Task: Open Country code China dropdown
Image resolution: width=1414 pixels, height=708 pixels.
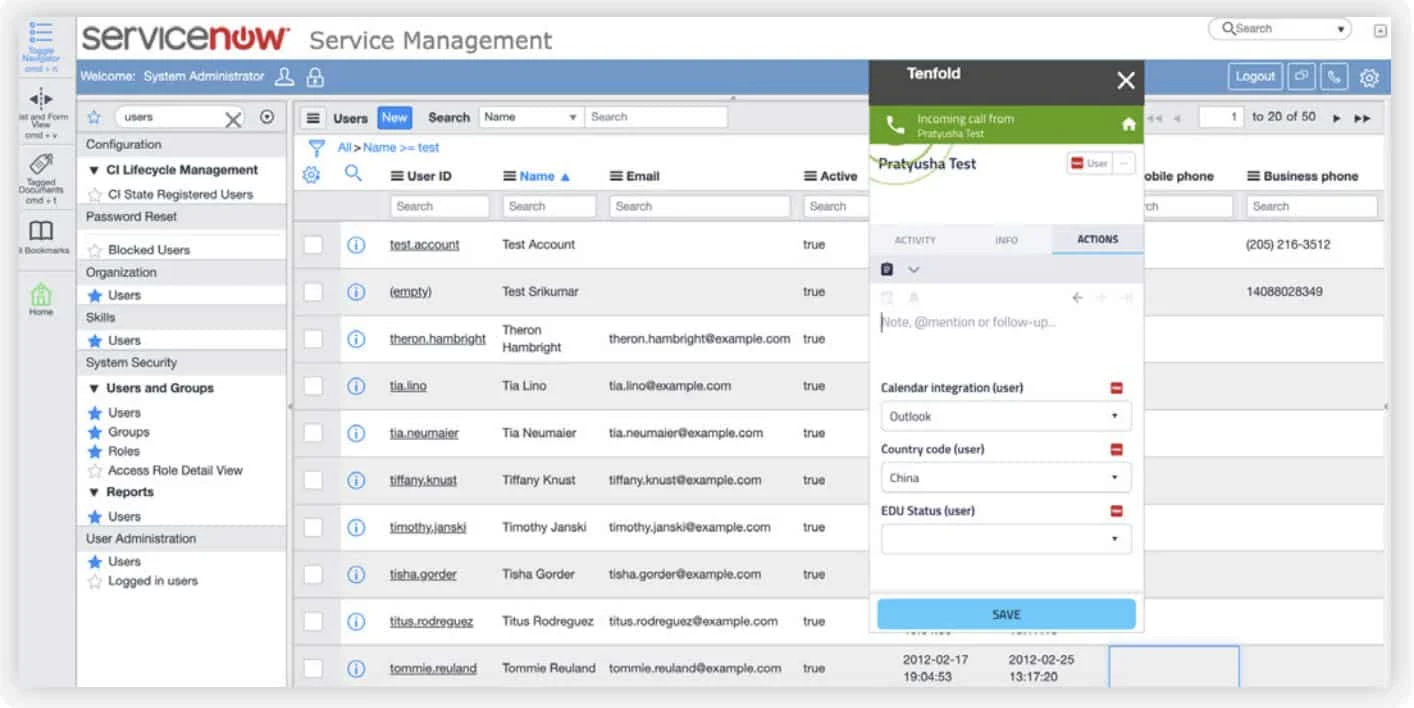Action: coord(1006,478)
